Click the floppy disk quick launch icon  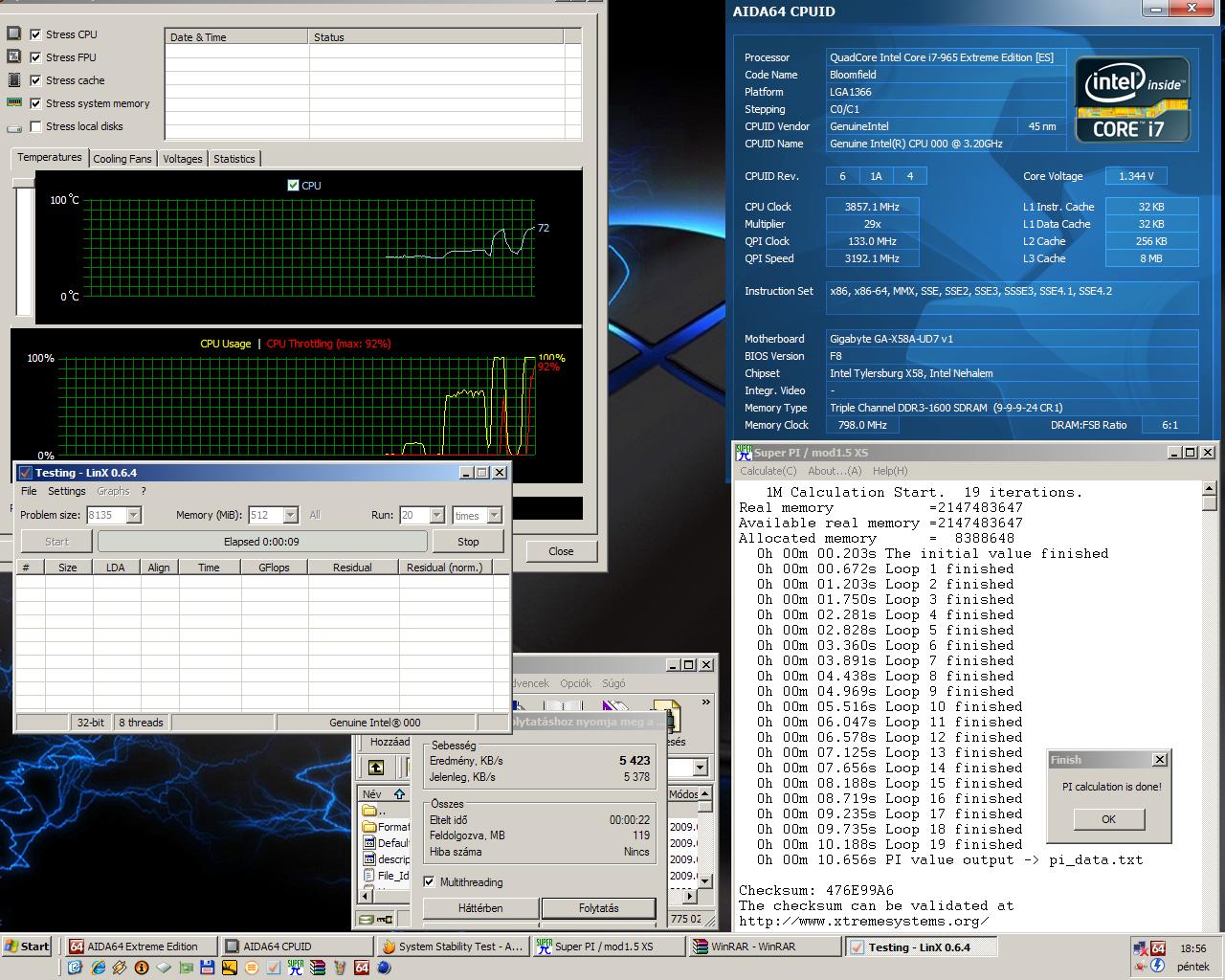click(208, 968)
